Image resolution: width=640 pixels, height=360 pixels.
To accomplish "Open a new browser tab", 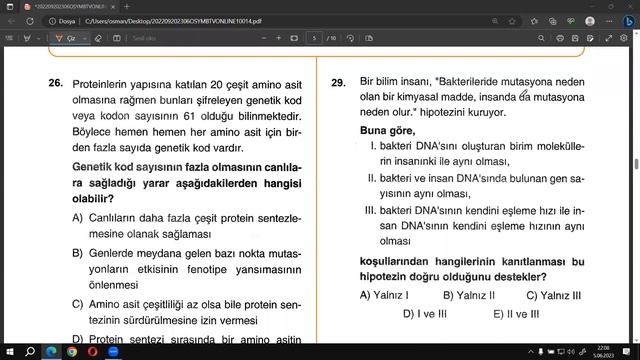I will click(x=127, y=7).
